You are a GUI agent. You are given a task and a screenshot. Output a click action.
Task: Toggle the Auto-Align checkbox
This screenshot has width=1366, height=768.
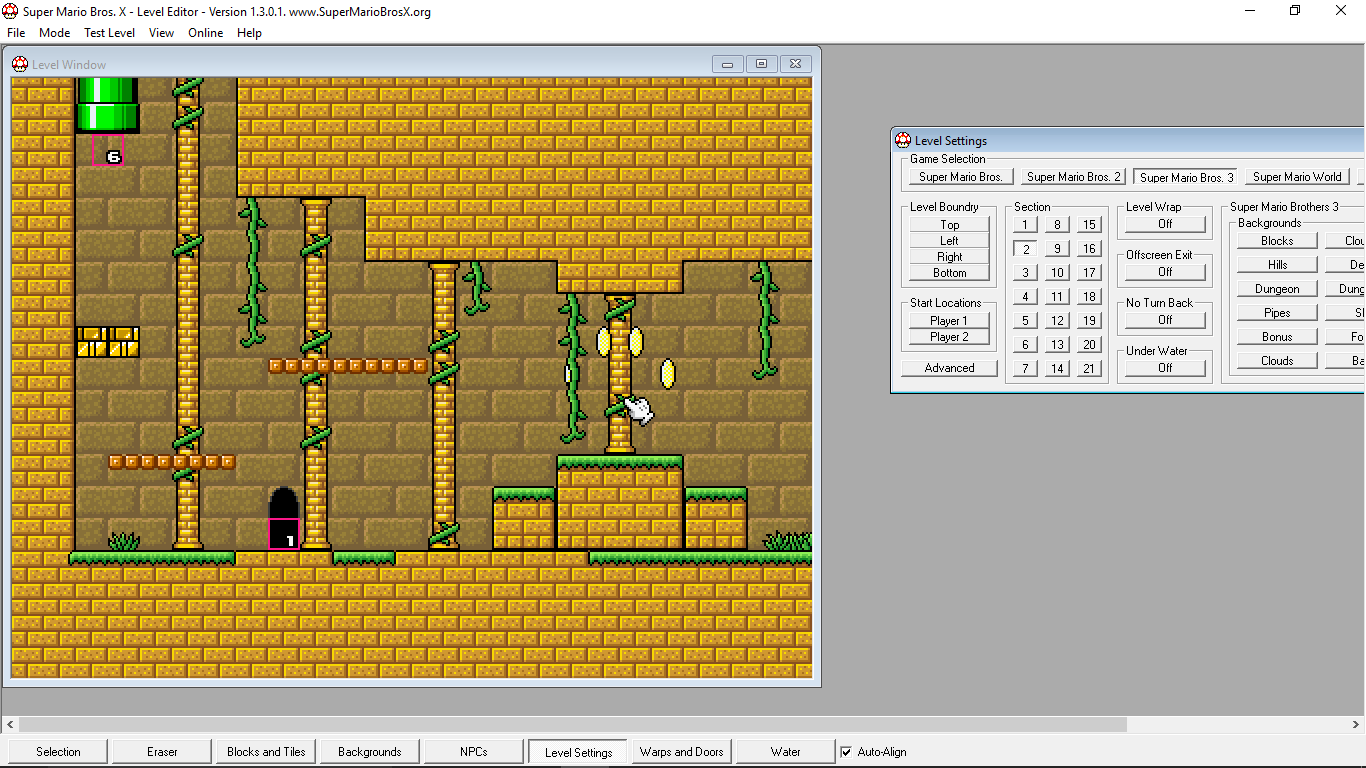(x=846, y=752)
